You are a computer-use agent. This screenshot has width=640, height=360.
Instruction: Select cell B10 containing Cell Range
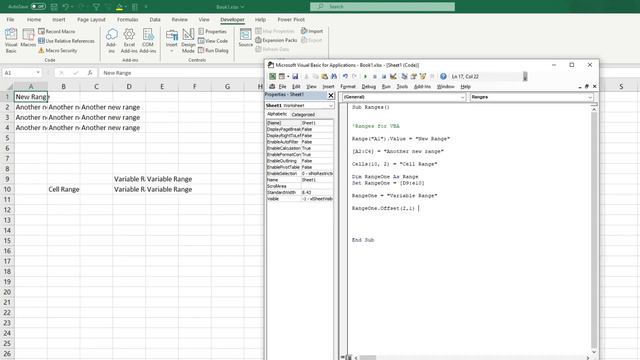[64, 189]
